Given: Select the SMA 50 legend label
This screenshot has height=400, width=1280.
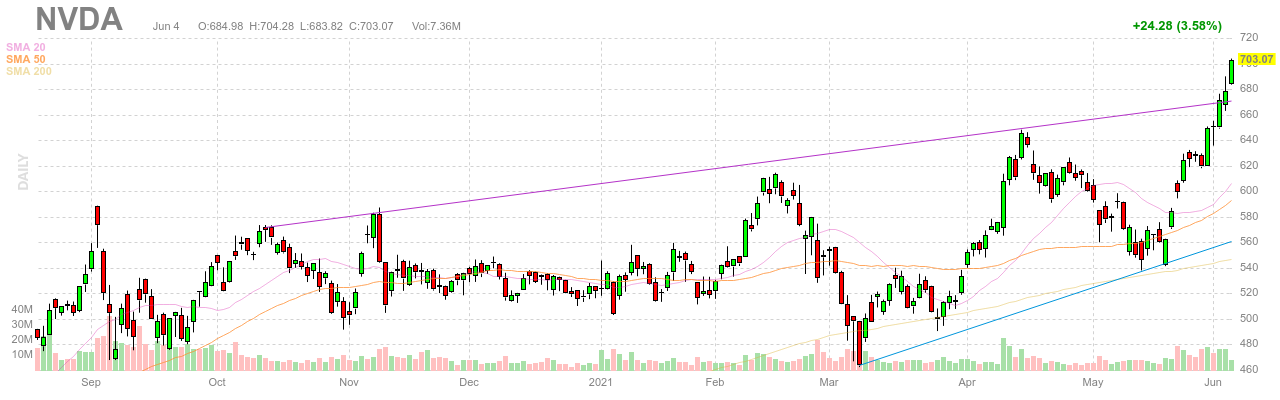Looking at the screenshot, I should (x=25, y=59).
